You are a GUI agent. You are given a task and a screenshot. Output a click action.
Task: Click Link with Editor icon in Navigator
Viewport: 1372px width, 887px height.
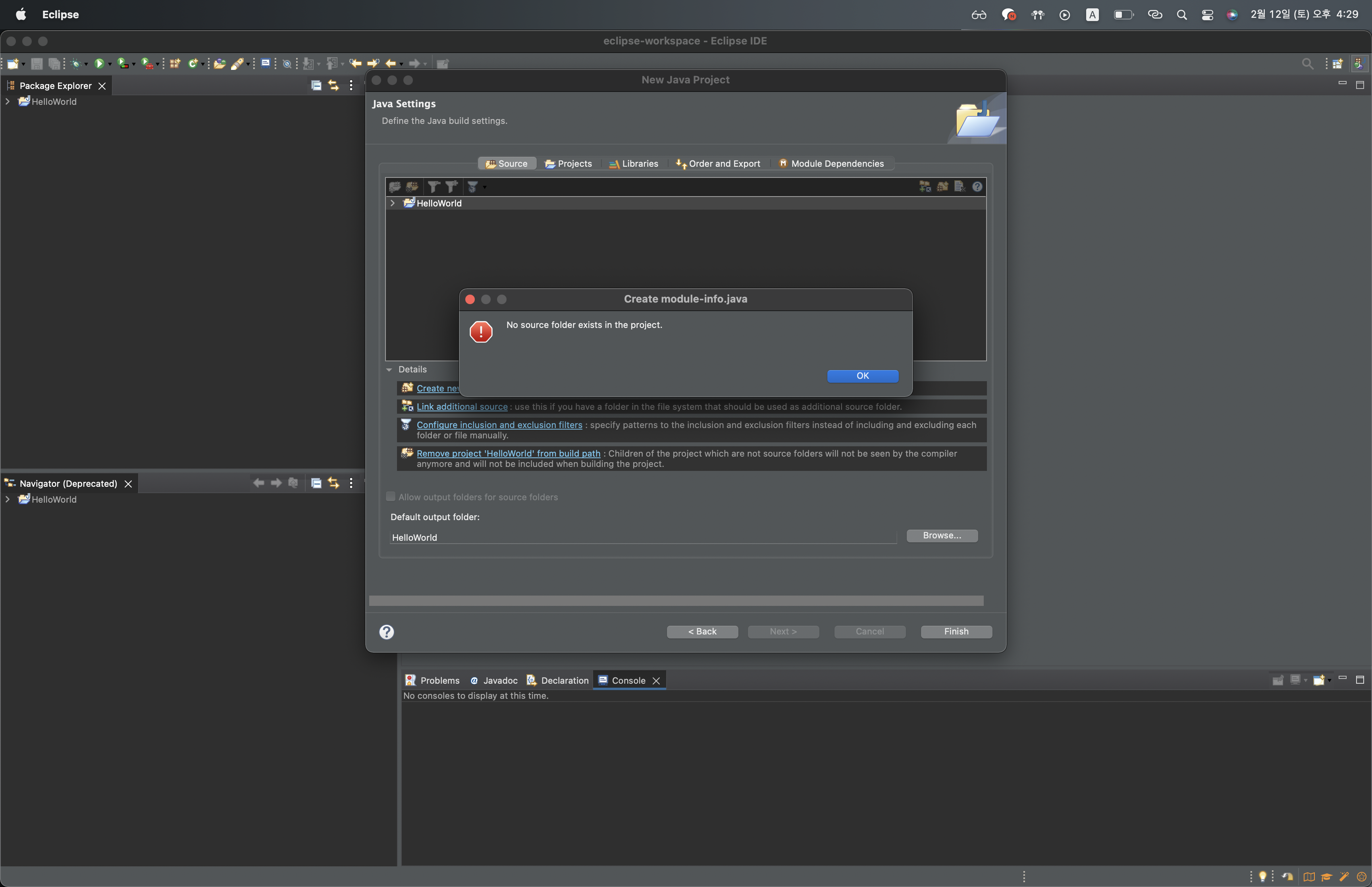point(333,483)
